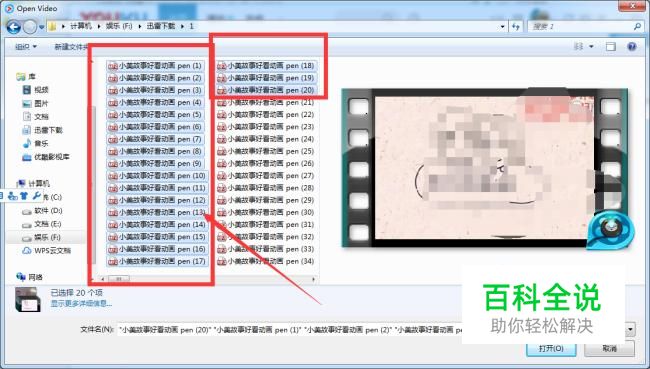
Task: Select the file ending in pen (12)
Action: point(158,200)
